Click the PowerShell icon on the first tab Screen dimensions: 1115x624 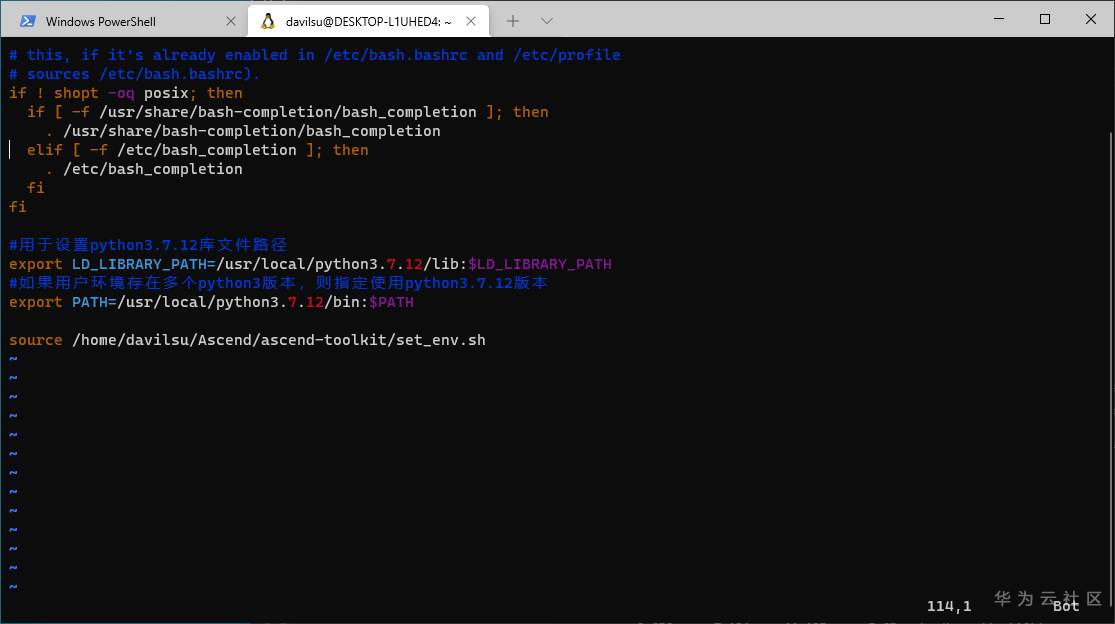pyautogui.click(x=28, y=21)
